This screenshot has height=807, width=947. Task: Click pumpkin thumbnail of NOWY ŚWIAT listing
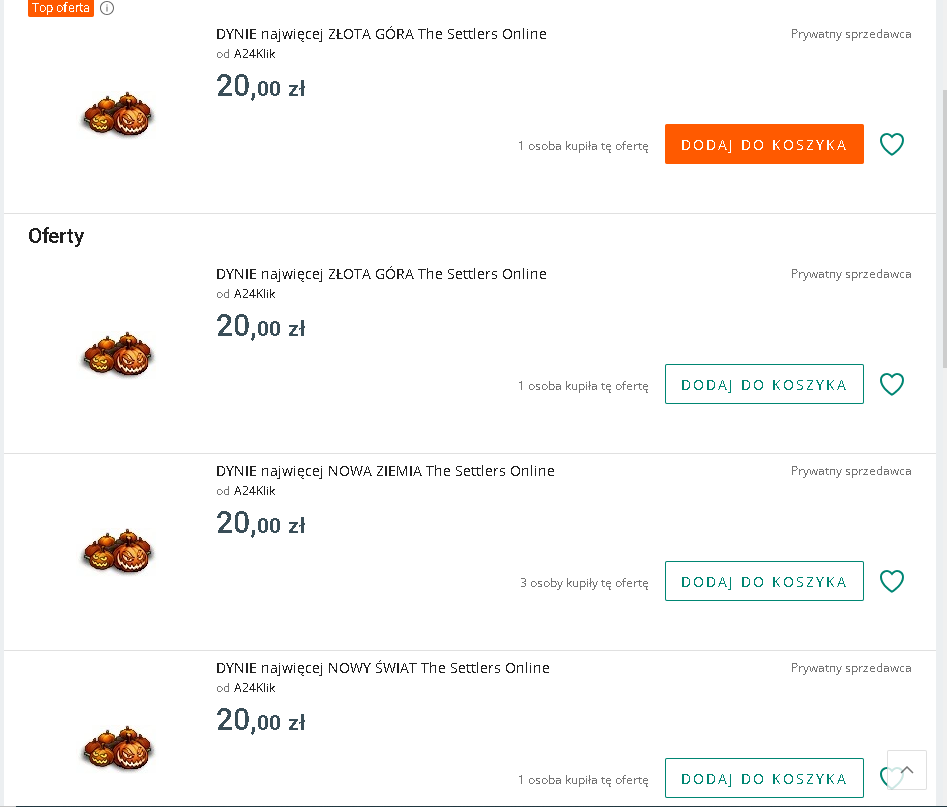tap(118, 748)
